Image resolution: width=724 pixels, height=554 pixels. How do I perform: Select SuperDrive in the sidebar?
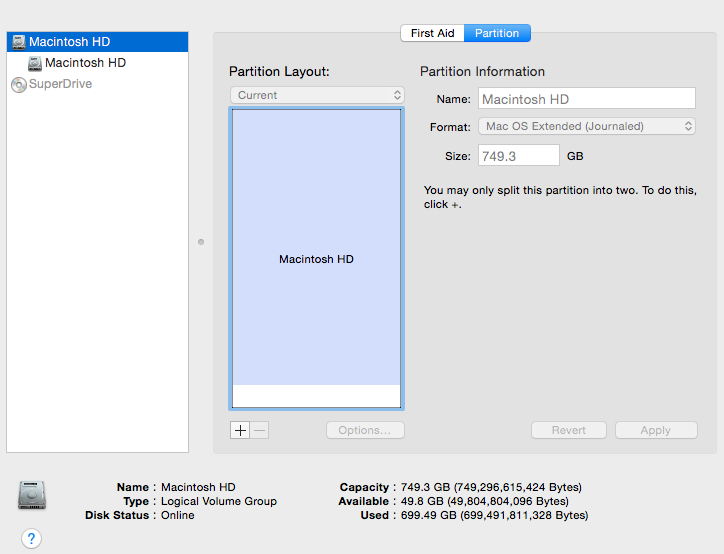(97, 84)
